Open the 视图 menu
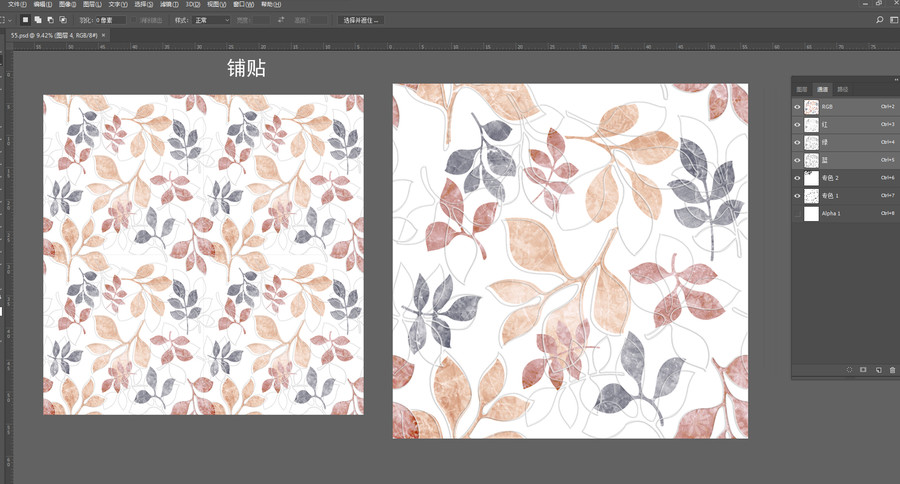Image resolution: width=900 pixels, height=484 pixels. point(216,4)
